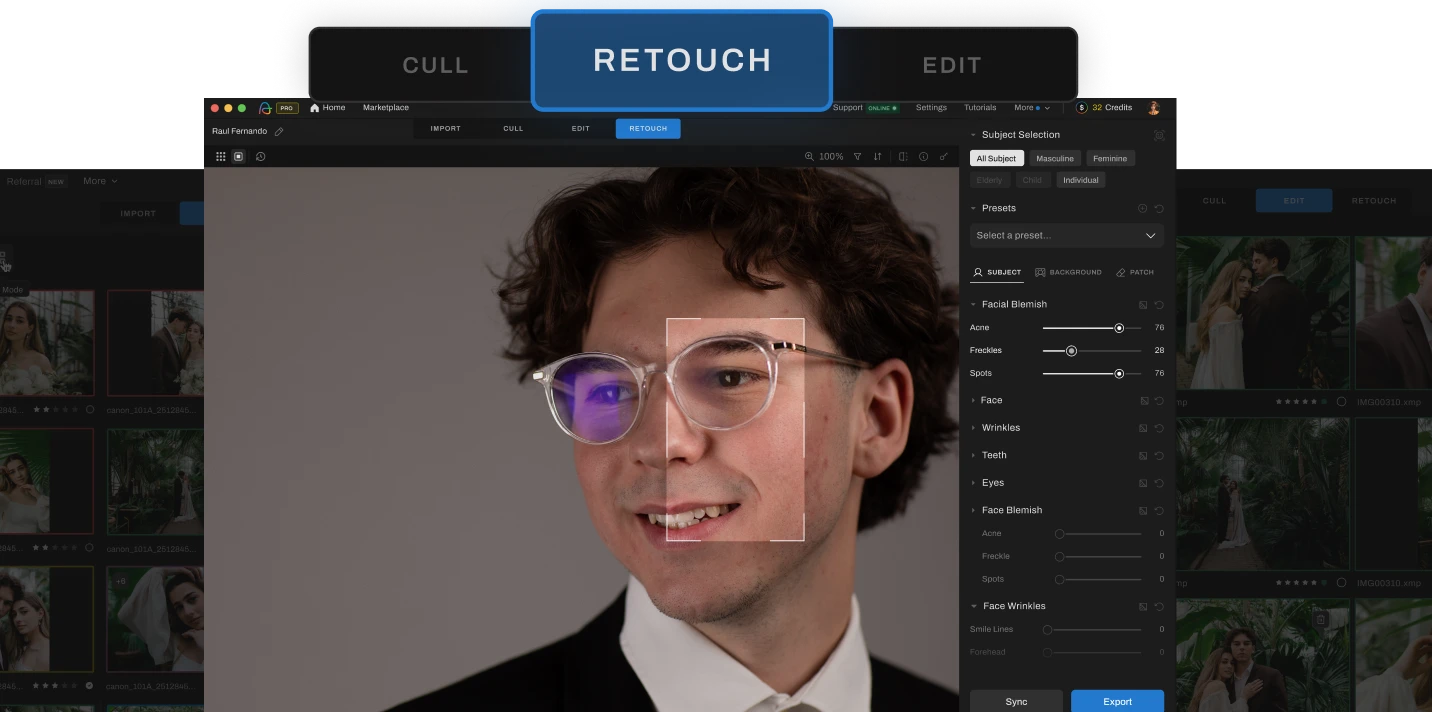The image size is (1432, 712).
Task: Open the user profile avatar
Action: (1154, 108)
